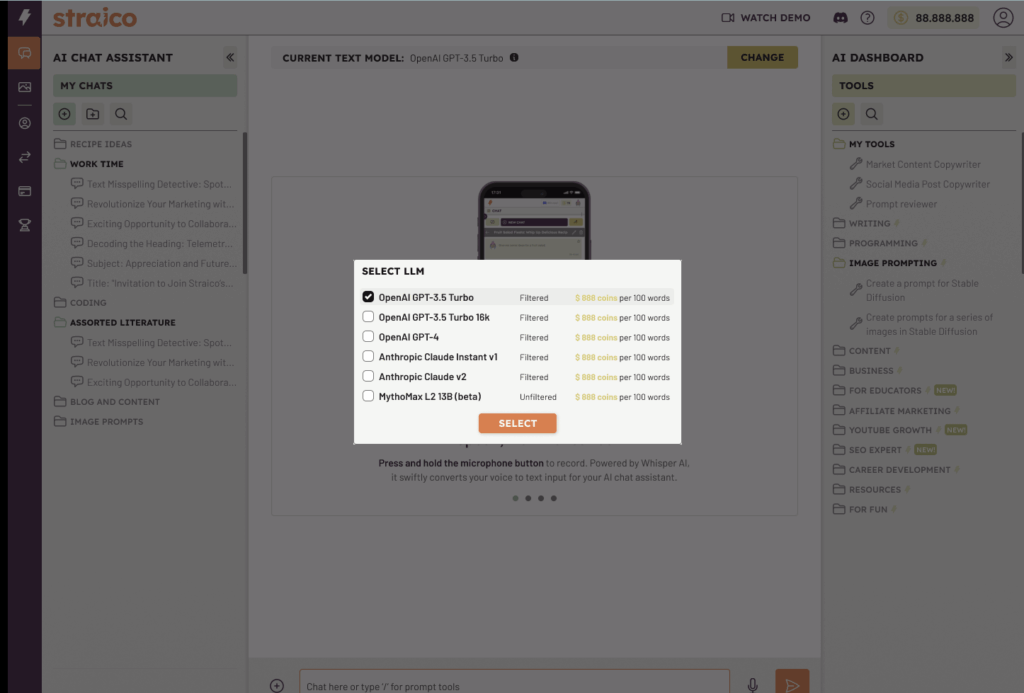Open the Market Content Copywriter tool
This screenshot has width=1024, height=693.
pos(915,164)
